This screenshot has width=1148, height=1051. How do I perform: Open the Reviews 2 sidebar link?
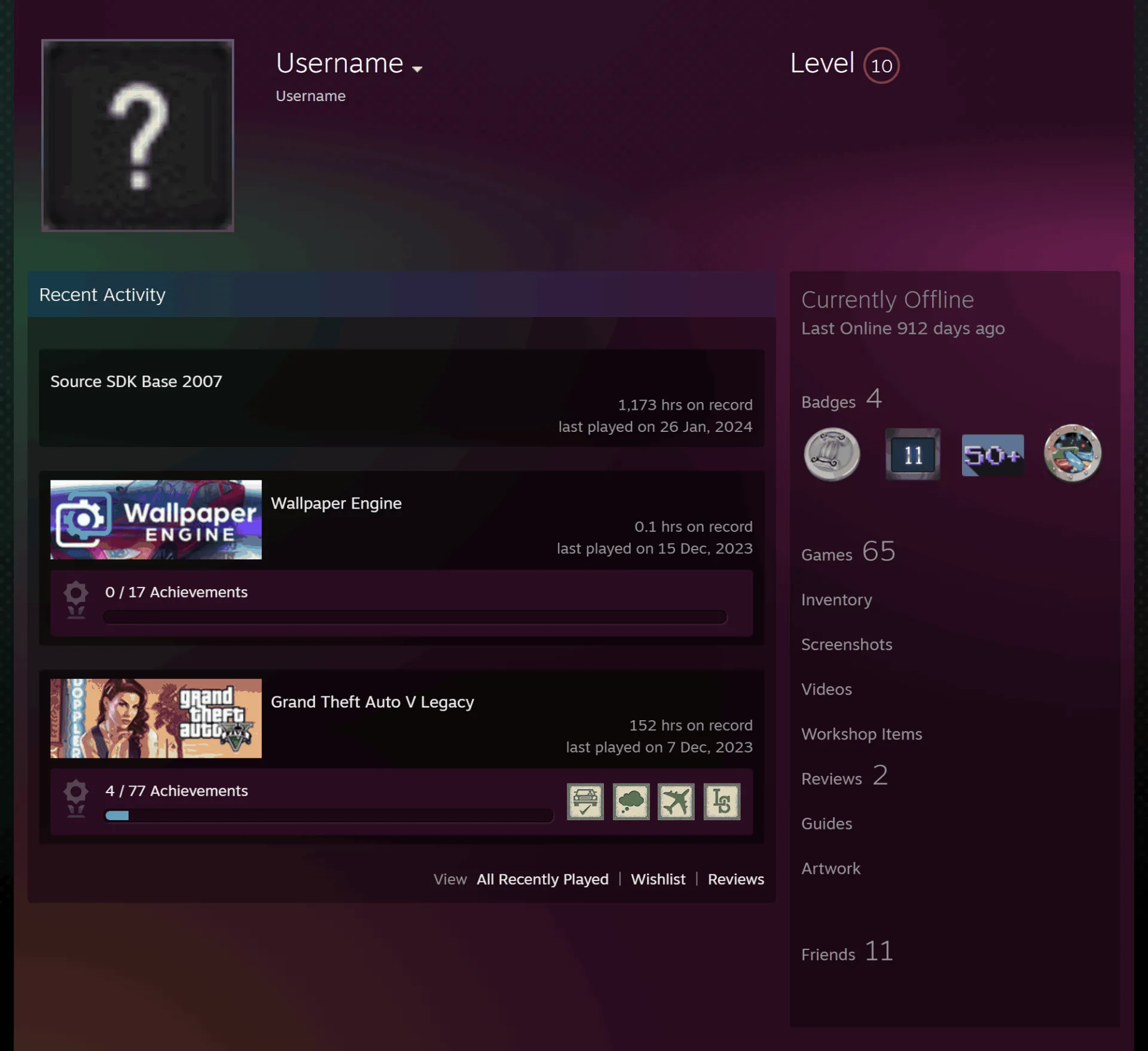[x=845, y=776]
